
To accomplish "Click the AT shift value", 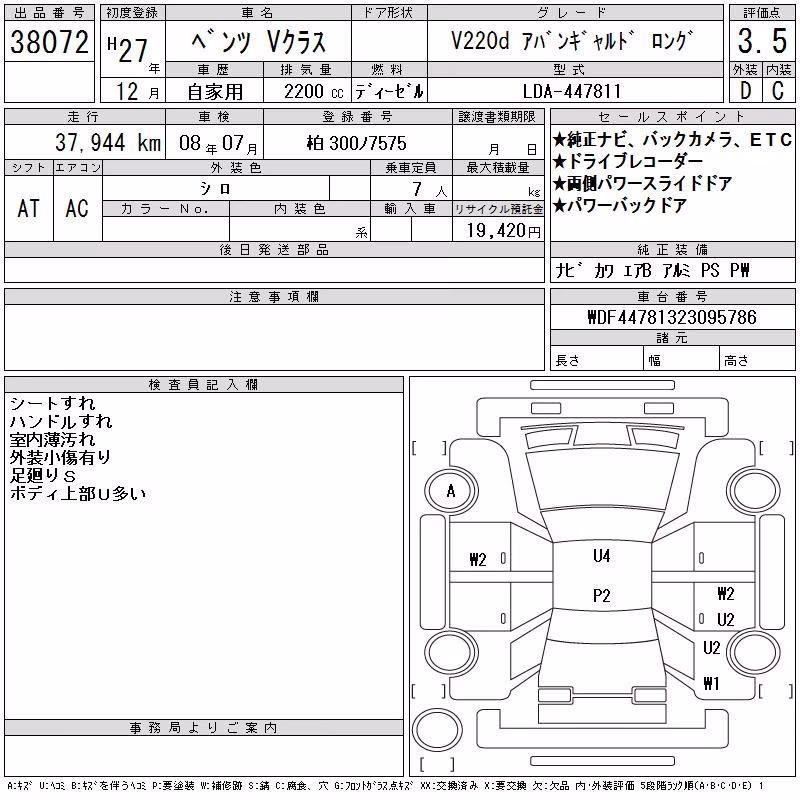I will pyautogui.click(x=28, y=208).
